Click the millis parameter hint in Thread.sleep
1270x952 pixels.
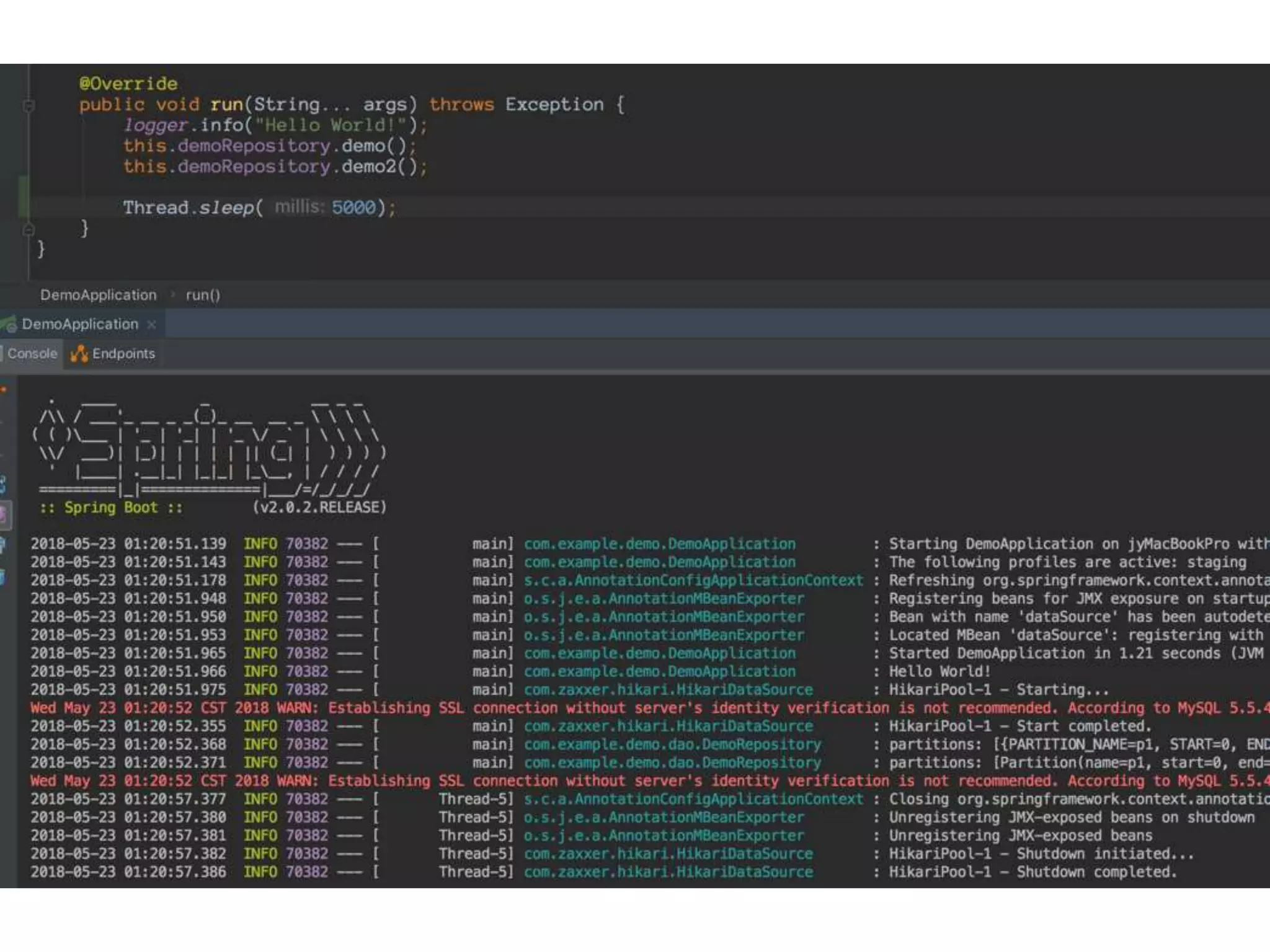[x=299, y=207]
